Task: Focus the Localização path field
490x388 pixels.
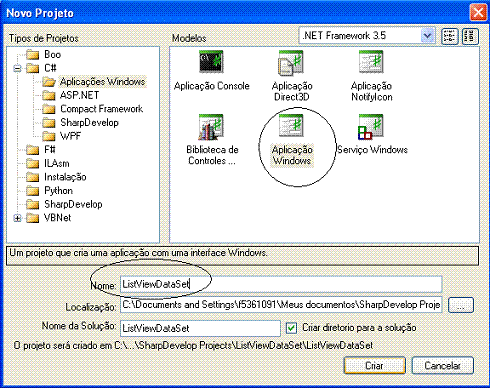Action: coord(281,305)
